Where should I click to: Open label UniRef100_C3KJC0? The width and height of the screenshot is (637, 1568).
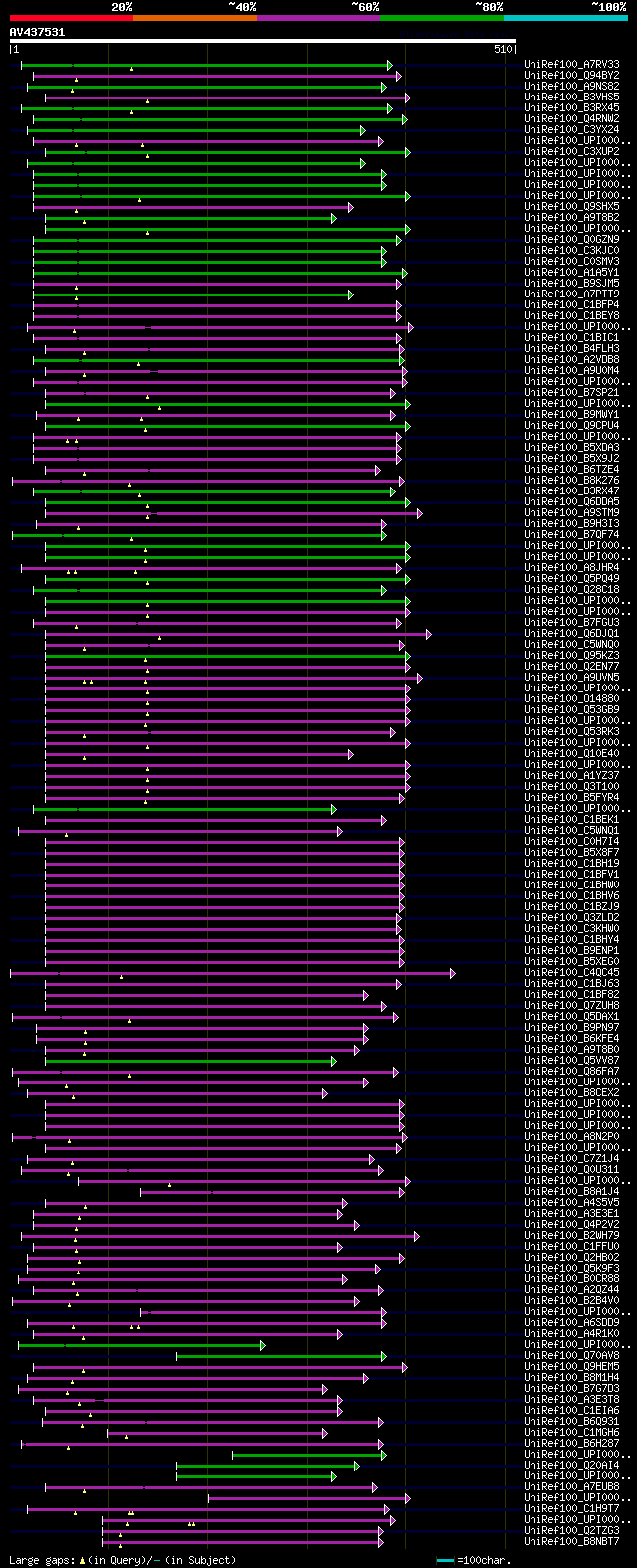click(571, 251)
